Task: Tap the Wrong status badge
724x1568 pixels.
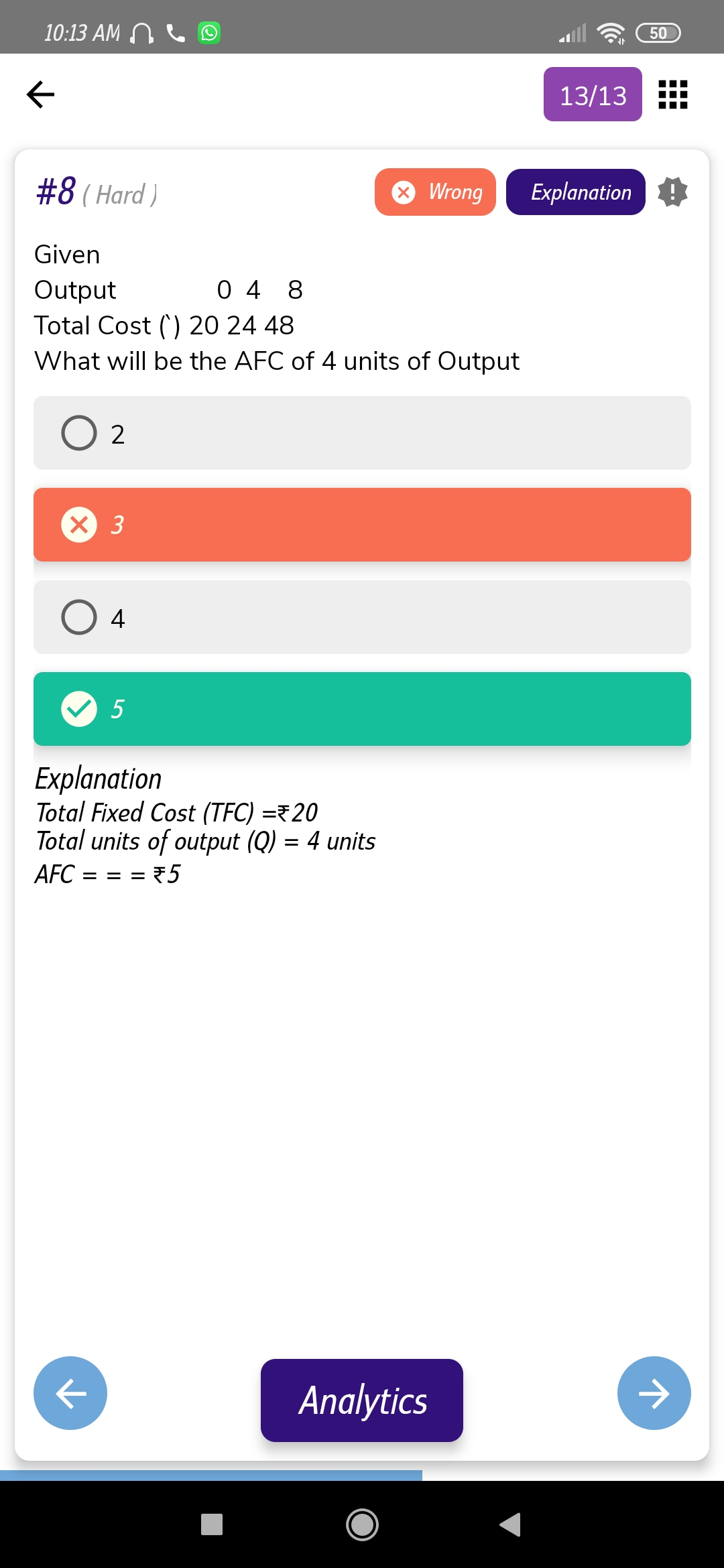Action: tap(435, 192)
